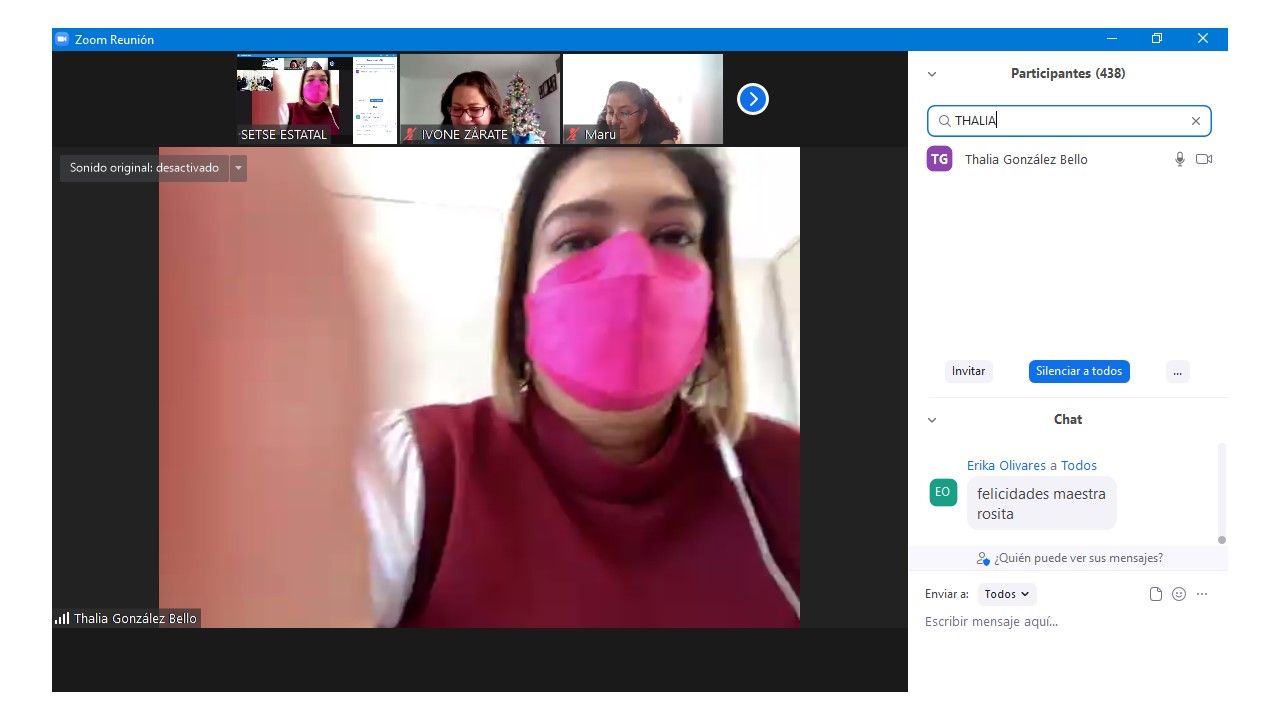Click Invitar button
Screen dimensions: 1280x720
pyautogui.click(x=968, y=371)
